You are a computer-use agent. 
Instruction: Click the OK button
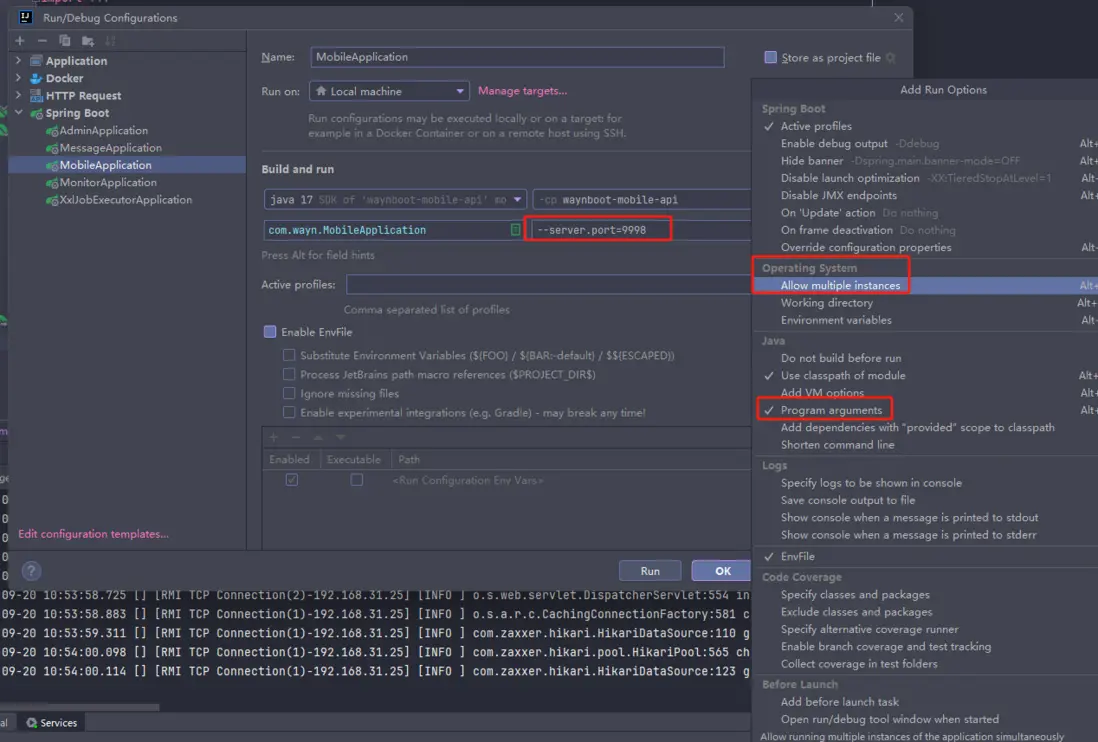pyautogui.click(x=722, y=571)
